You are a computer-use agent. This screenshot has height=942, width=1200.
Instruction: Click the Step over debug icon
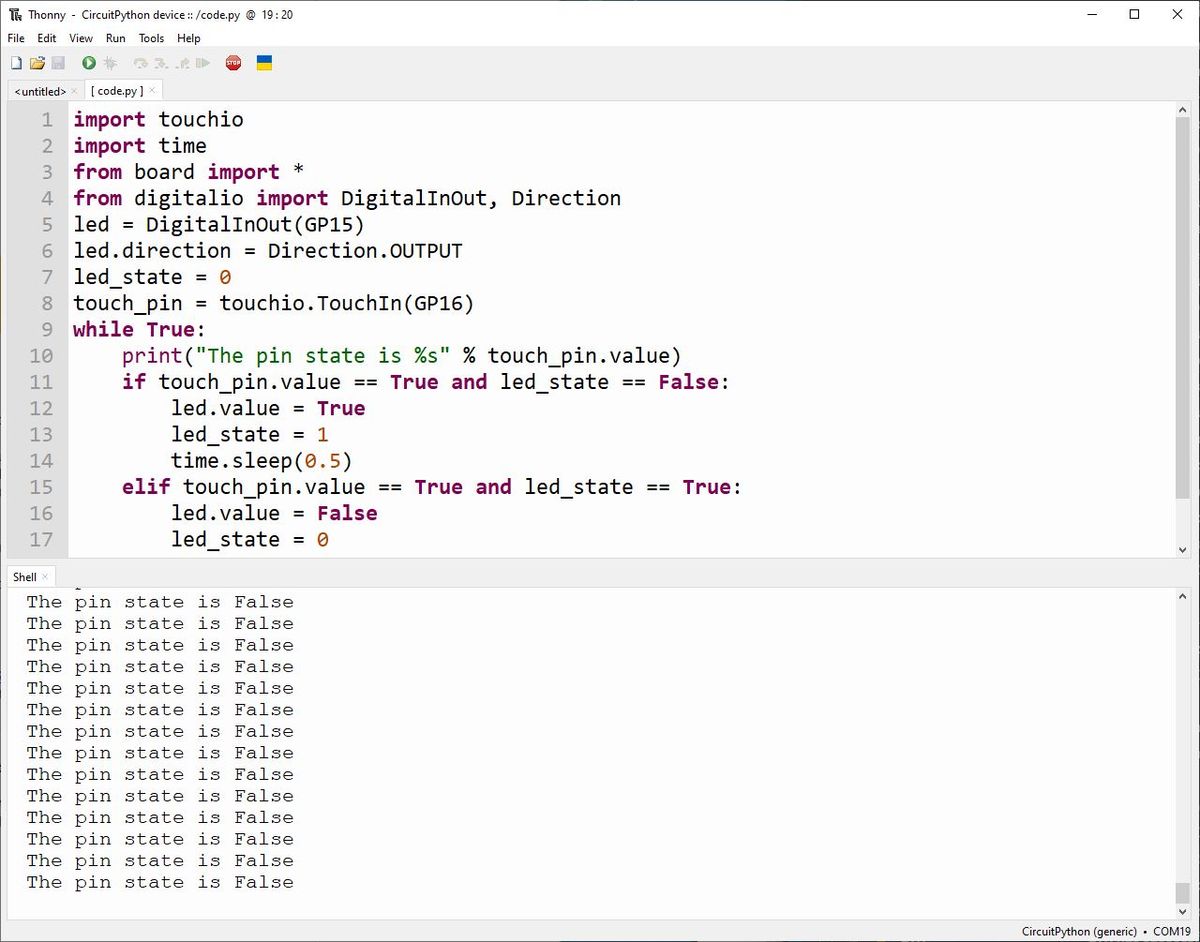pyautogui.click(x=141, y=63)
